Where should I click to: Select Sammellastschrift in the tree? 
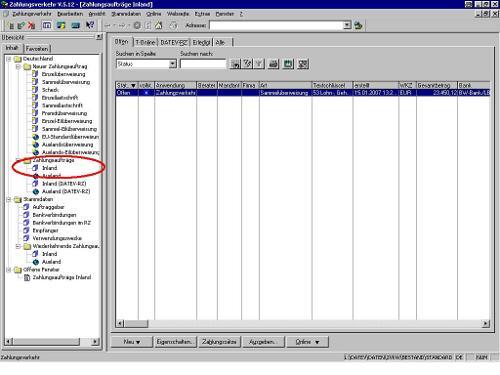[x=62, y=105]
